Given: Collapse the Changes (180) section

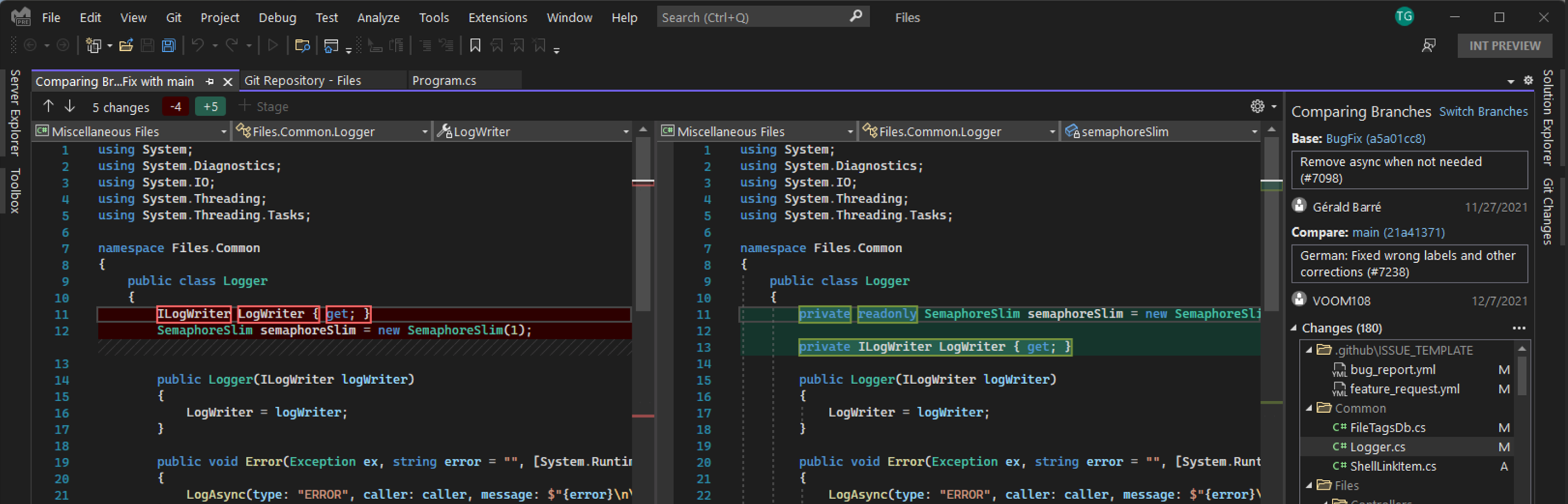Looking at the screenshot, I should (x=1294, y=328).
